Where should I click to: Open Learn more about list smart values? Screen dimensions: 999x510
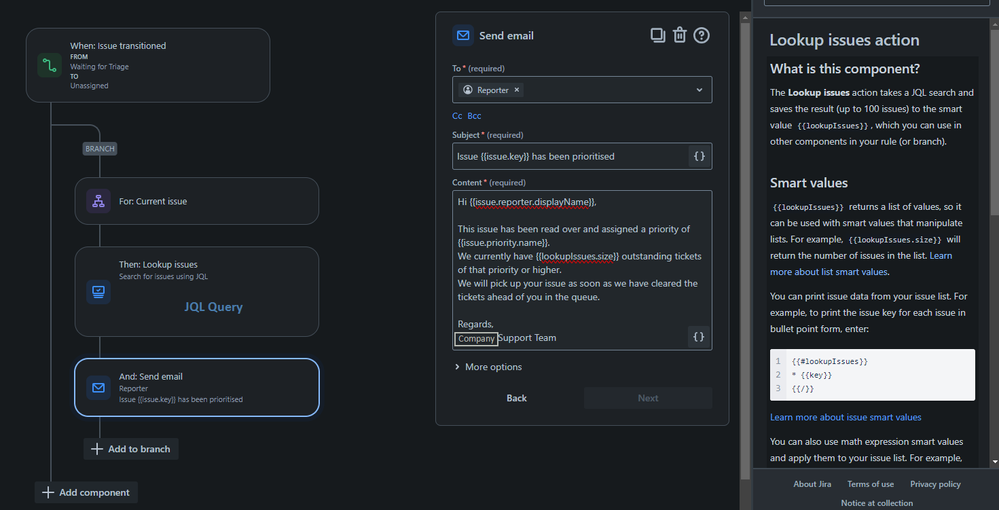861,263
